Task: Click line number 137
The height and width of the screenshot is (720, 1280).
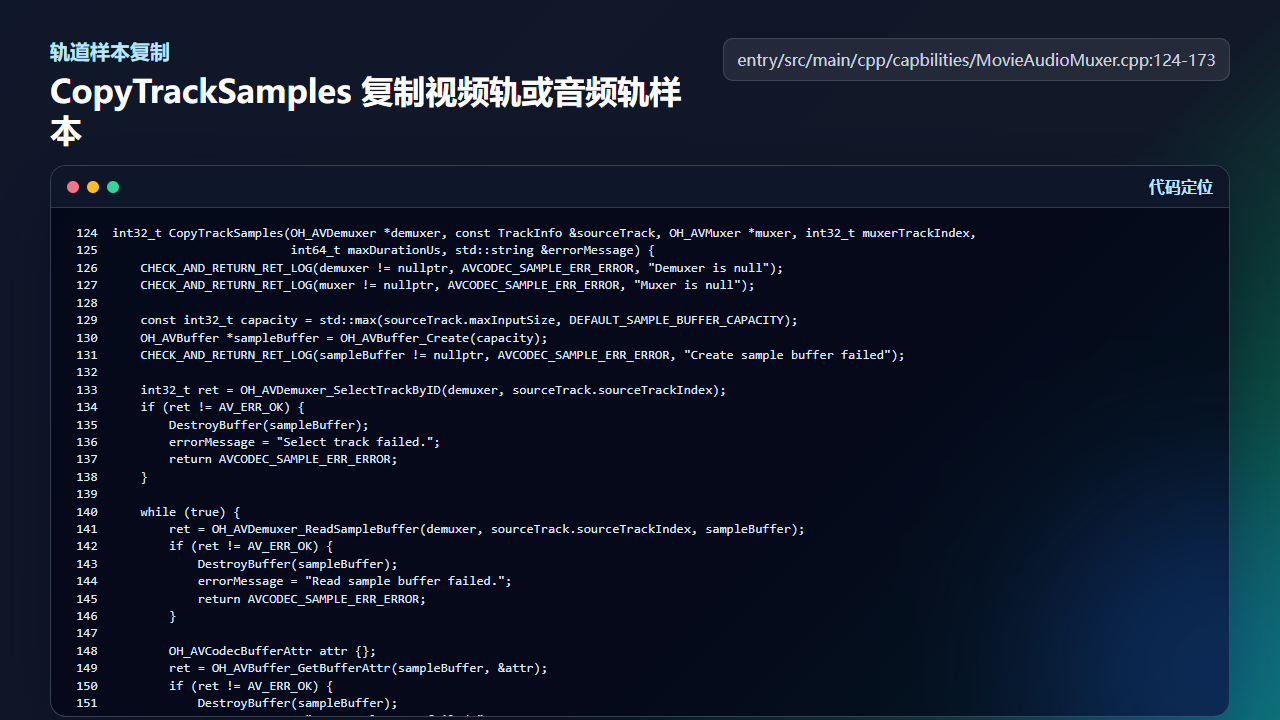Action: (87, 459)
